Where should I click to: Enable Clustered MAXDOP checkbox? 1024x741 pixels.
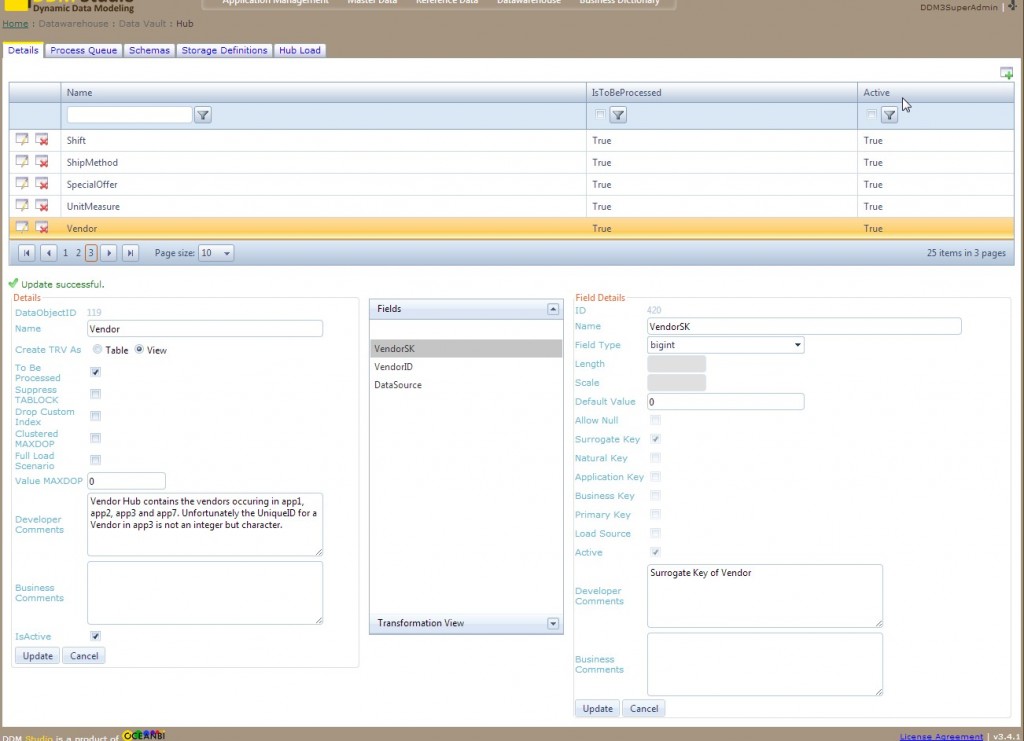pos(95,438)
